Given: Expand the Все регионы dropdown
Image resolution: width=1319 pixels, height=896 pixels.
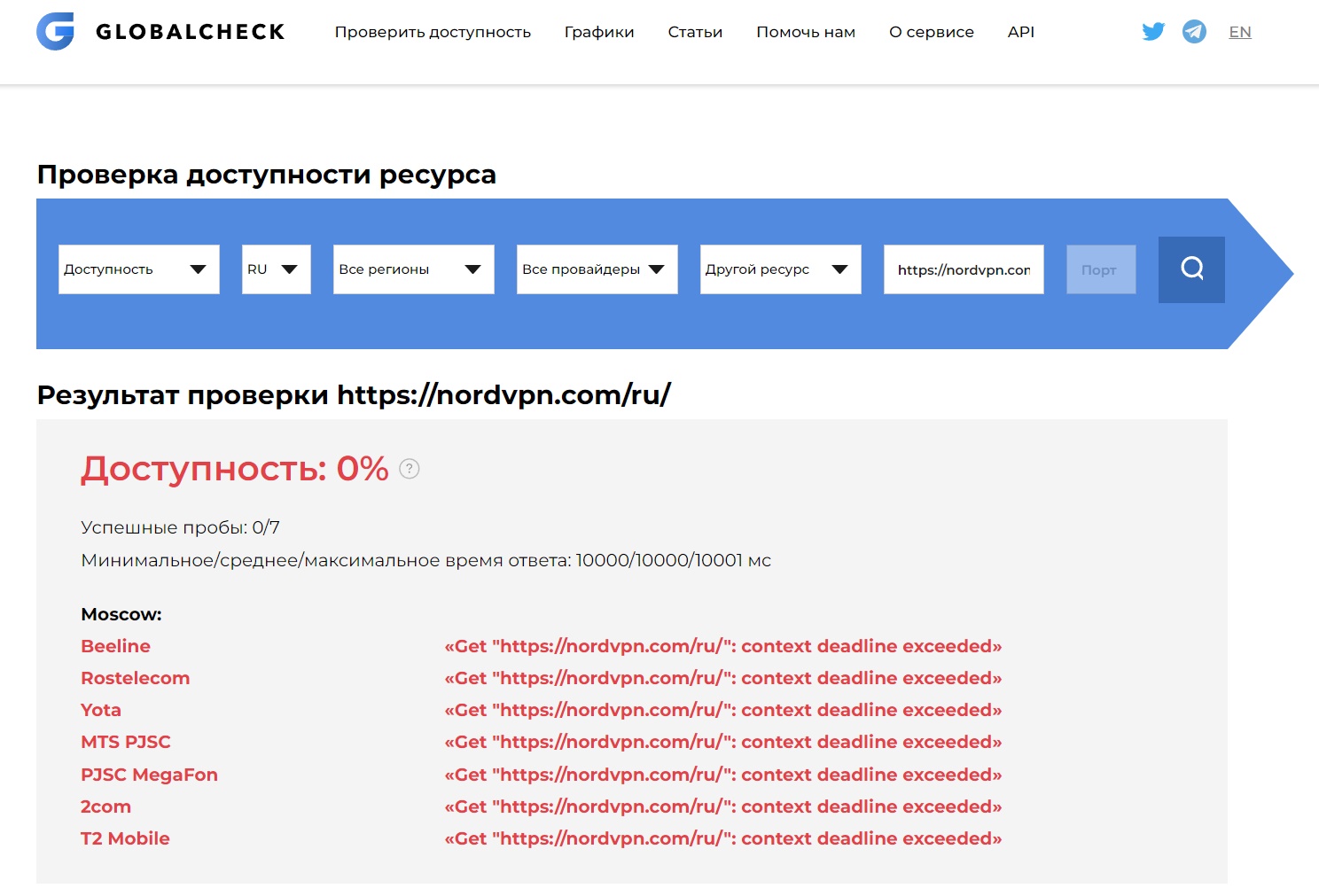Looking at the screenshot, I should pos(414,269).
